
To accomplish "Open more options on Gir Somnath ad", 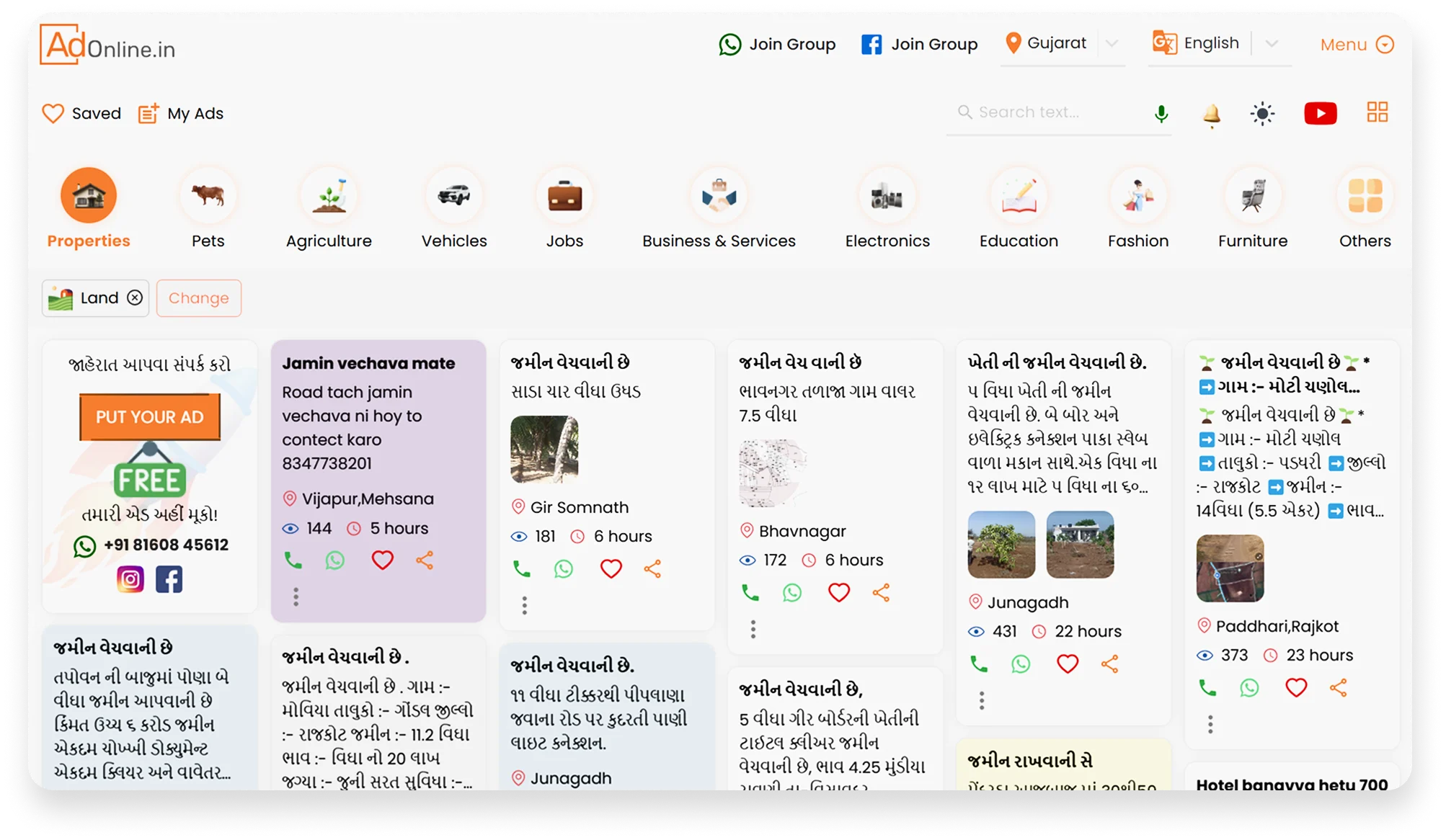I will [525, 606].
